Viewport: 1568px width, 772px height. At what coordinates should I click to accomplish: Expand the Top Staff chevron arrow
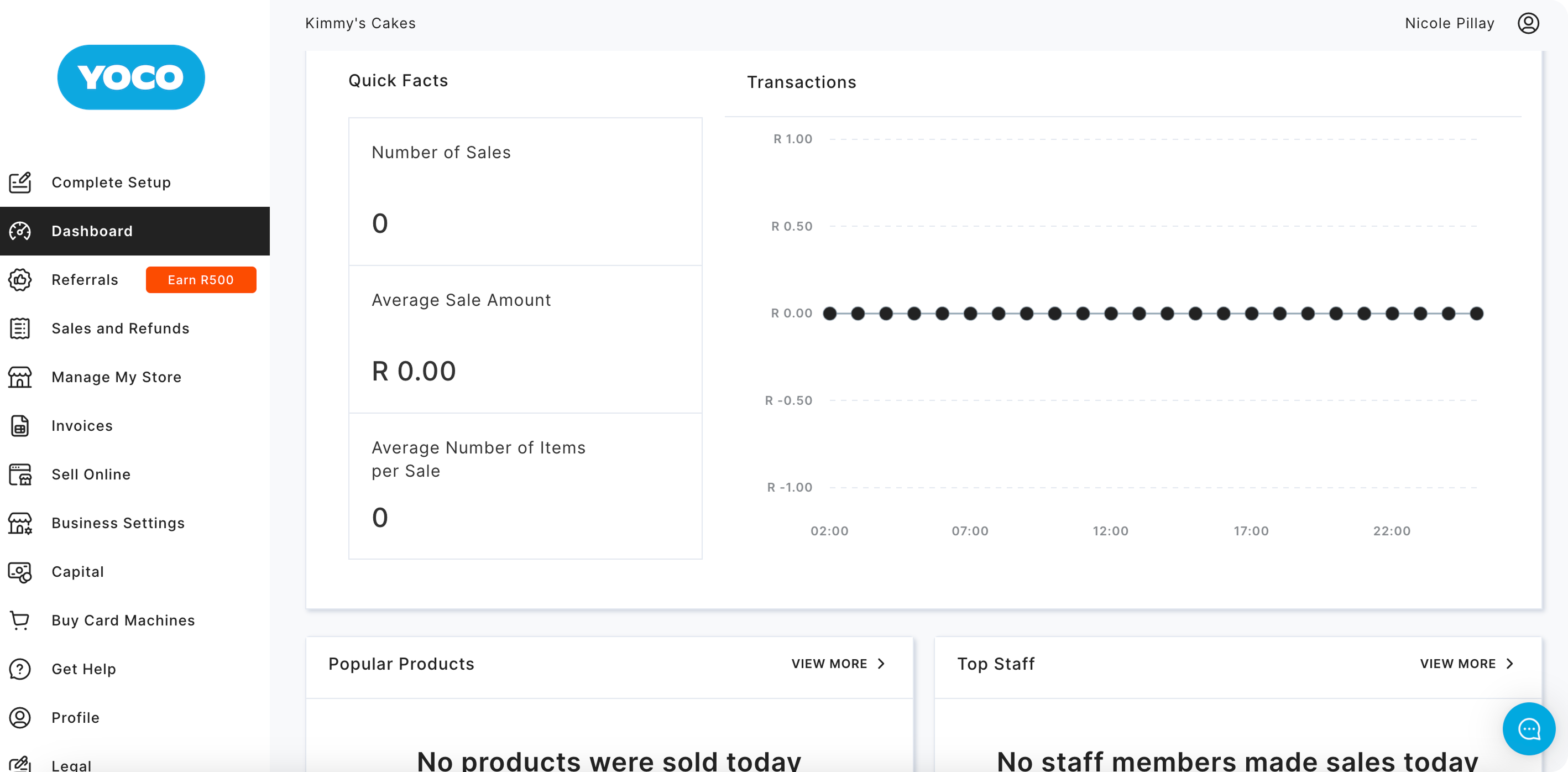tap(1510, 664)
